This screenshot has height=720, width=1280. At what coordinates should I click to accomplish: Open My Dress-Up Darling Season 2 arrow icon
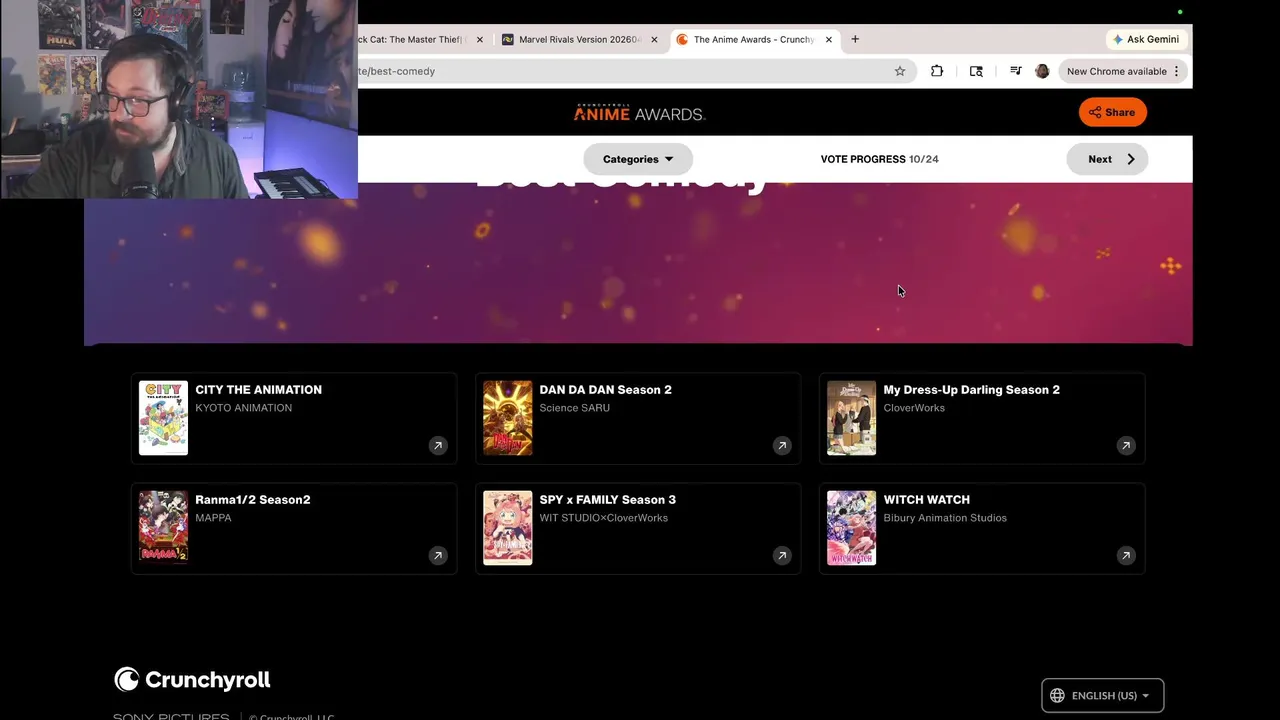[1126, 446]
